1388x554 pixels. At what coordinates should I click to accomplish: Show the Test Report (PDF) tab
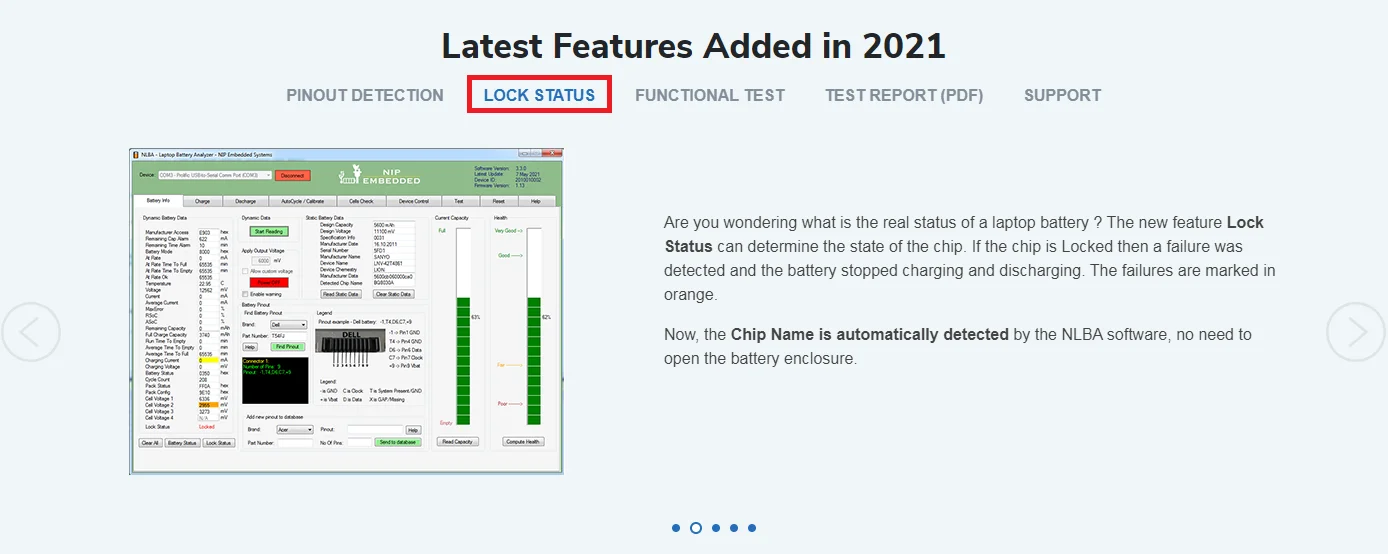coord(904,95)
